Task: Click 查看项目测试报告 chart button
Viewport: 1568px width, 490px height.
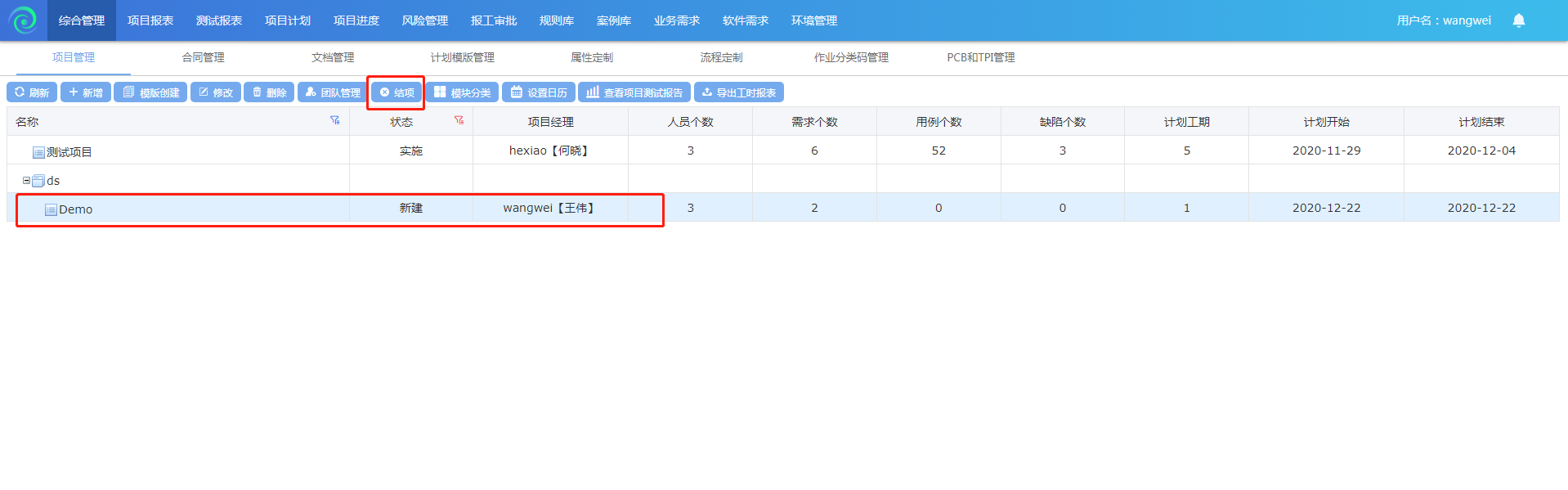Action: [x=634, y=92]
